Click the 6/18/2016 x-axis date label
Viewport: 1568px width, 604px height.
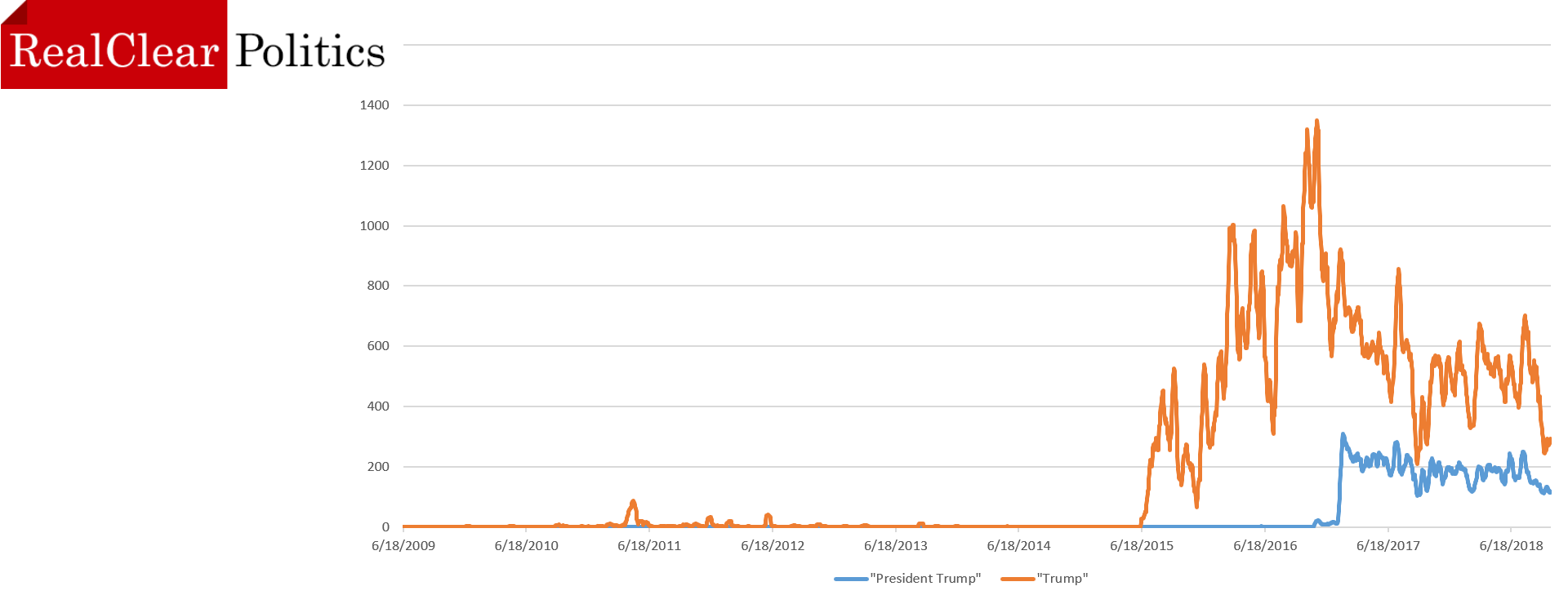point(1265,545)
